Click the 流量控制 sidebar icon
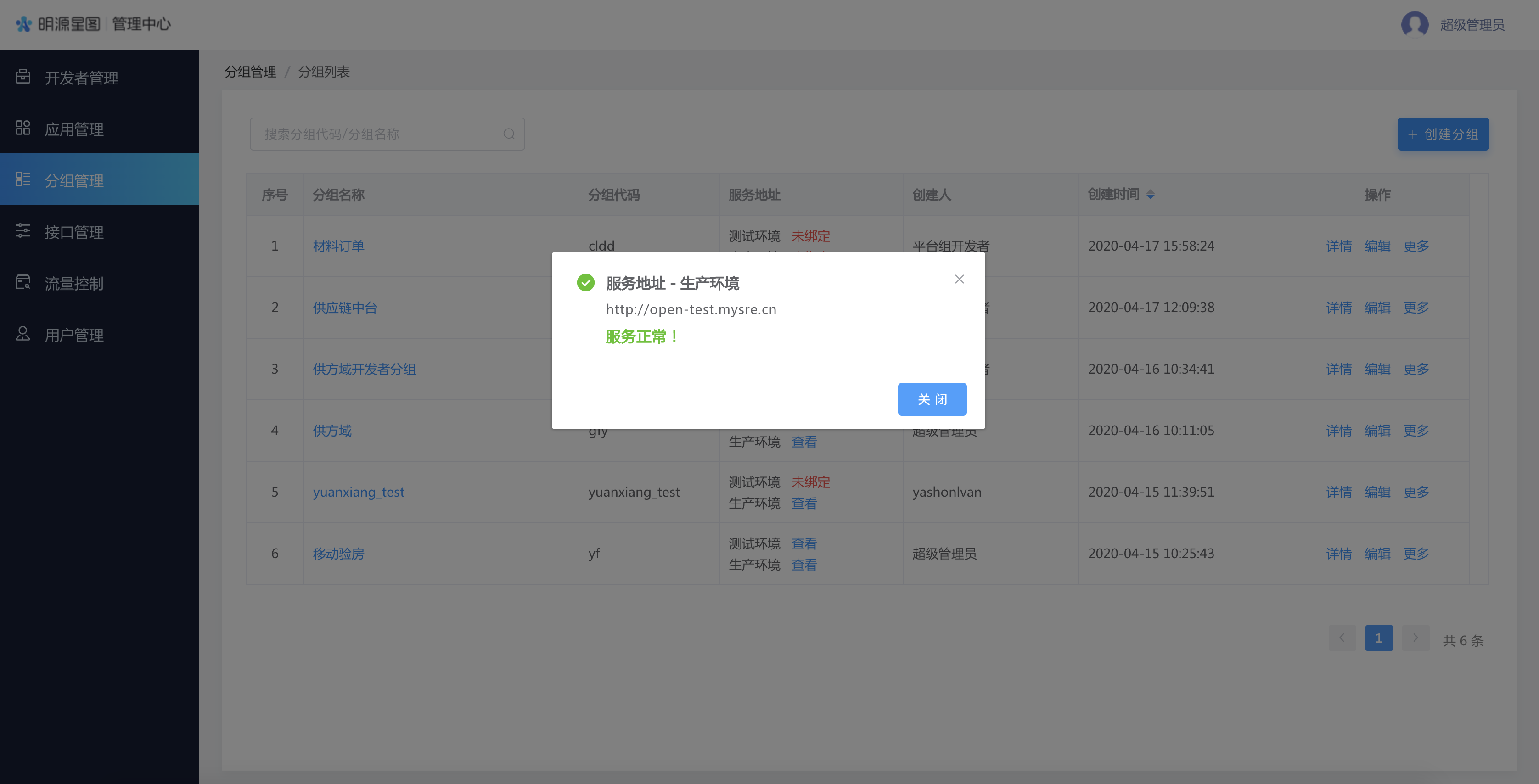The width and height of the screenshot is (1539, 784). pos(22,282)
